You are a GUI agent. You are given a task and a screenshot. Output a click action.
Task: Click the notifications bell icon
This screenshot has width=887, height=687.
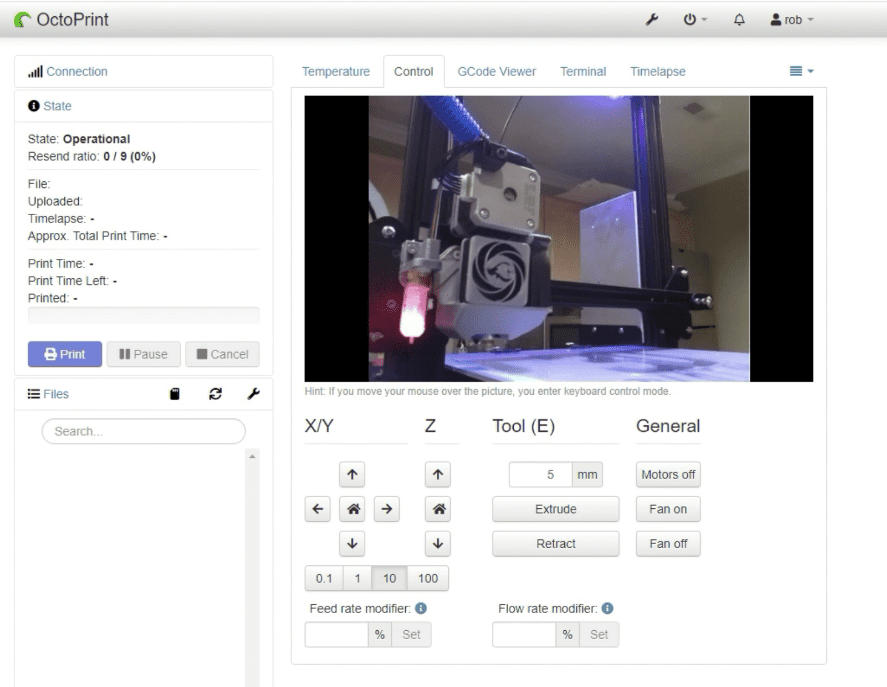[x=739, y=20]
